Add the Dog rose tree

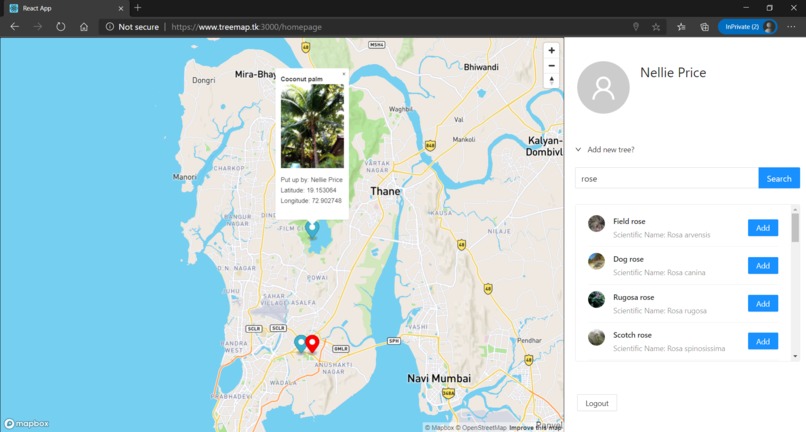pos(763,266)
